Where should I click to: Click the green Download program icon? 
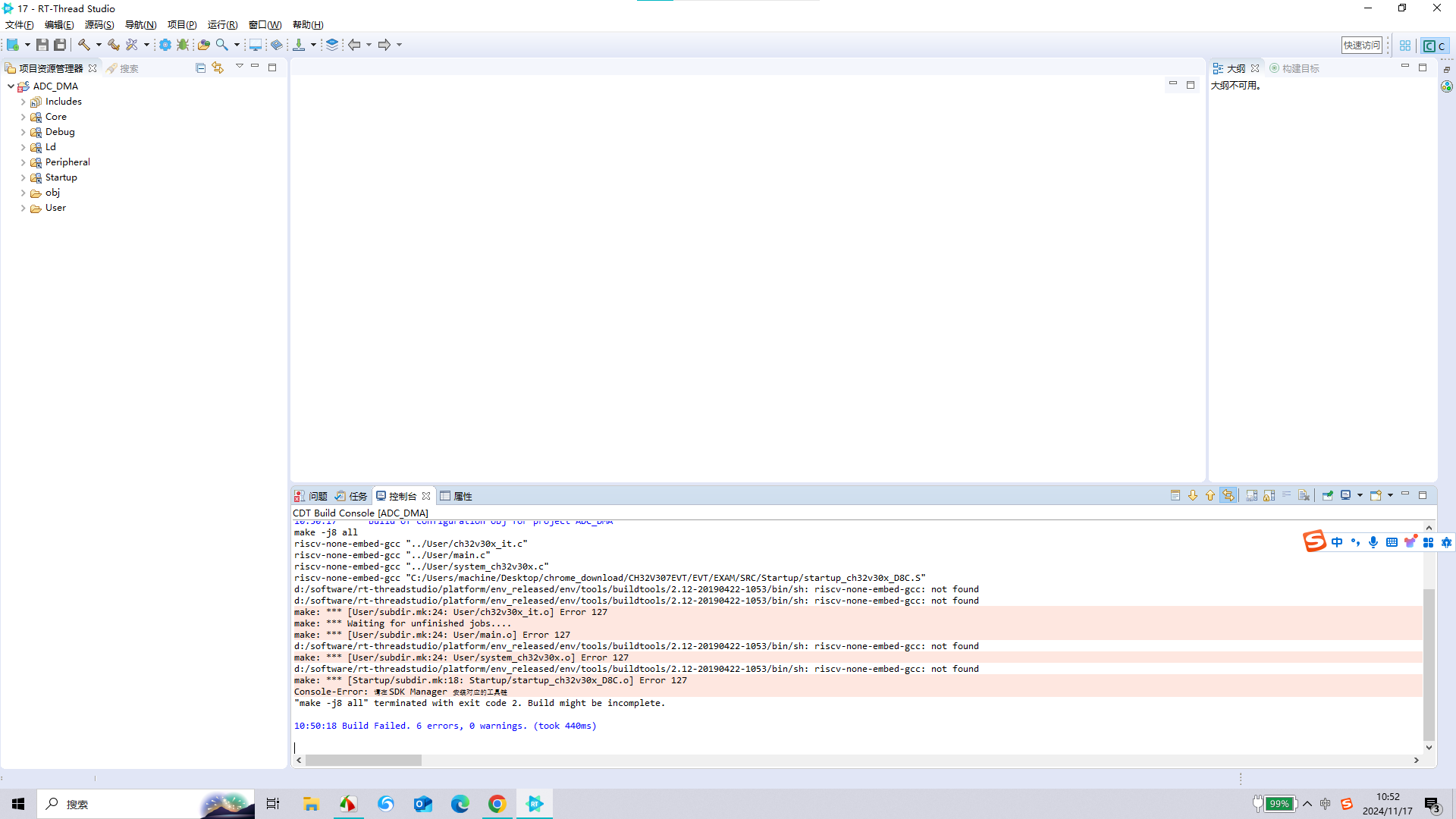point(299,45)
